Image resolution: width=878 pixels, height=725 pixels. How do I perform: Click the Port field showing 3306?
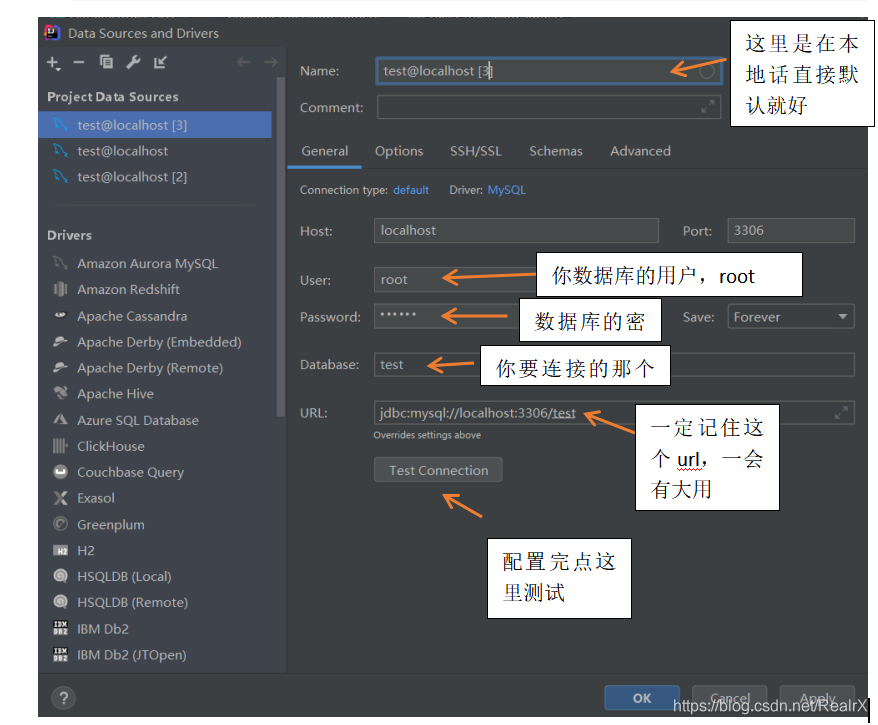click(x=791, y=231)
